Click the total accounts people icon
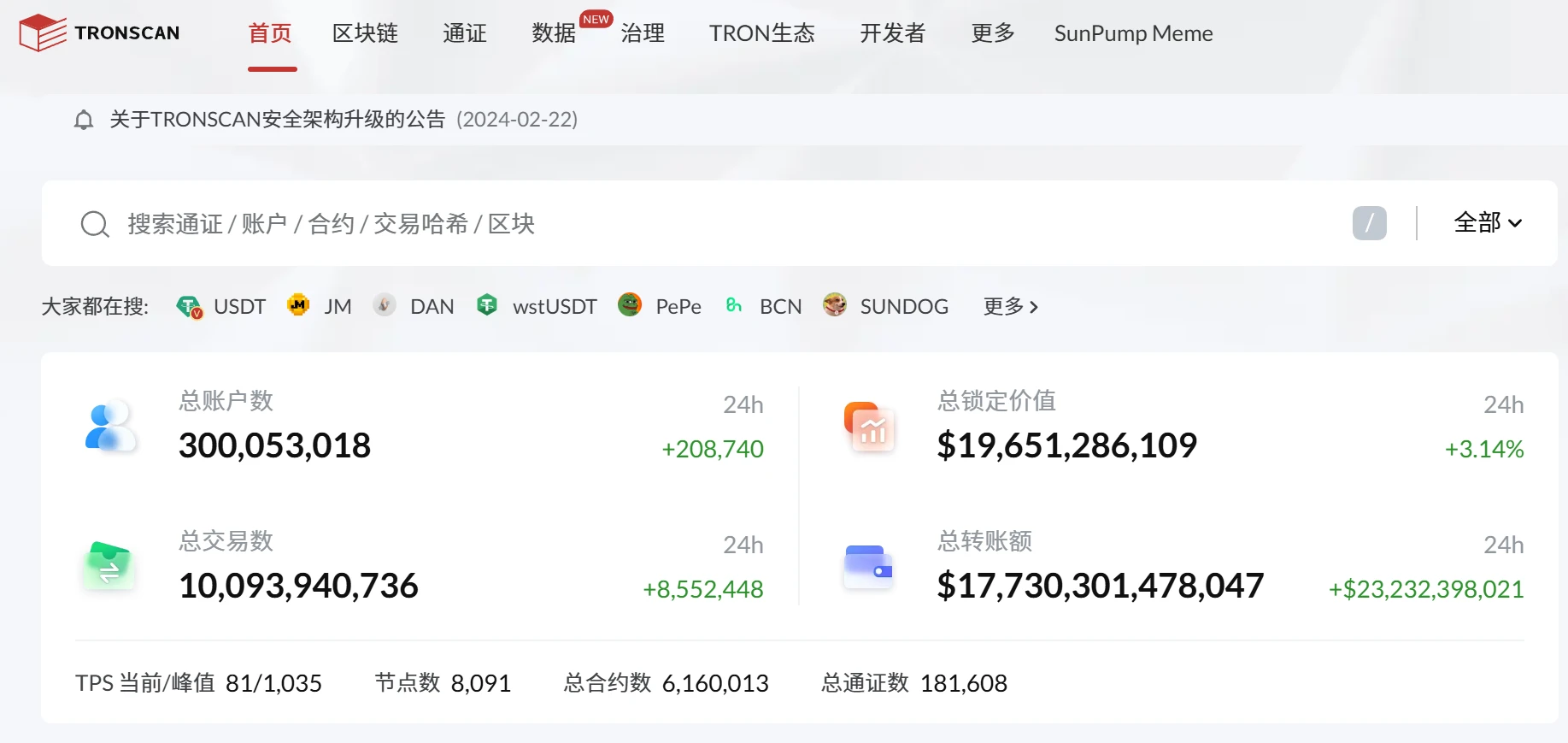This screenshot has height=743, width=1568. tap(110, 426)
